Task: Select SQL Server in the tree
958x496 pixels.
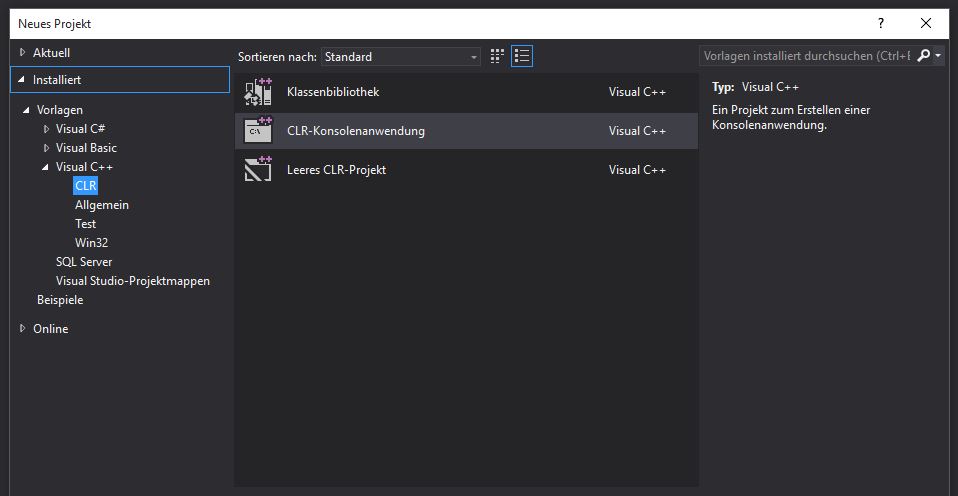Action: (x=84, y=261)
